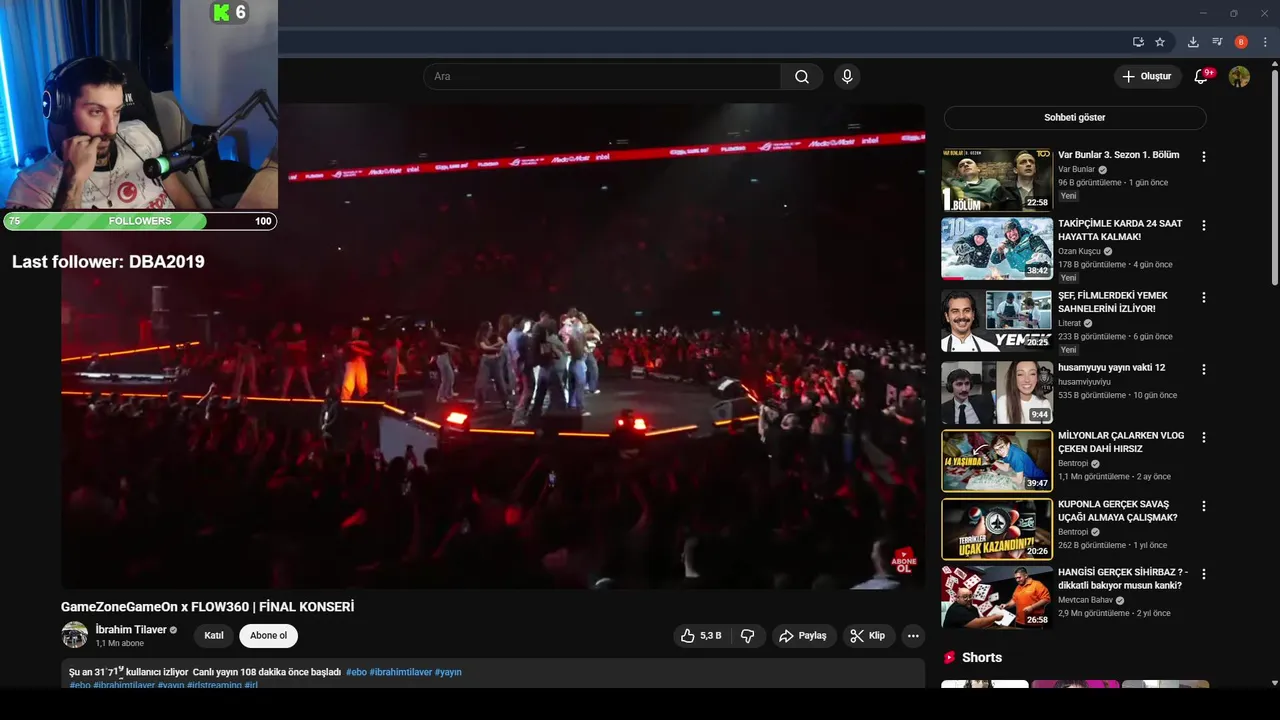Image resolution: width=1280 pixels, height=720 pixels.
Task: Like the video (5,3 B)
Action: click(701, 636)
